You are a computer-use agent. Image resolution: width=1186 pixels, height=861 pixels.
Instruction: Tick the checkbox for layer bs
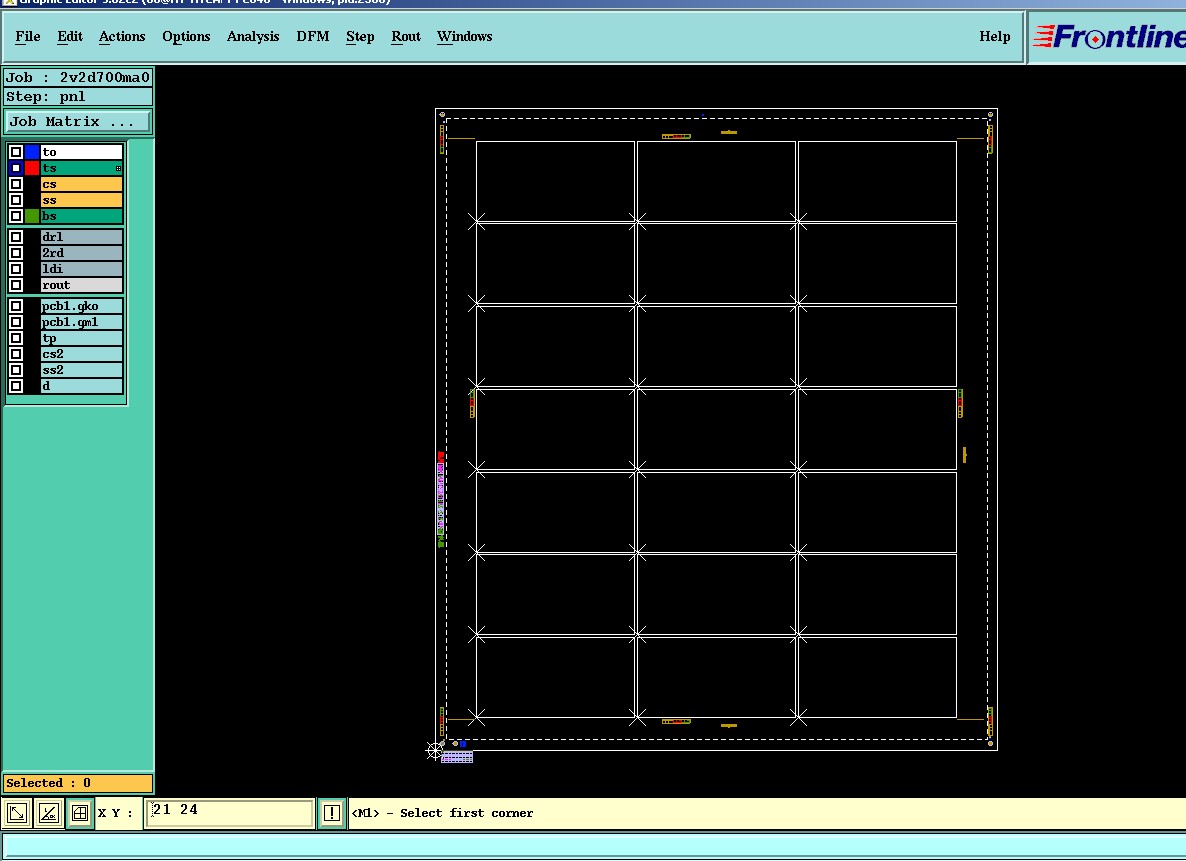point(16,216)
